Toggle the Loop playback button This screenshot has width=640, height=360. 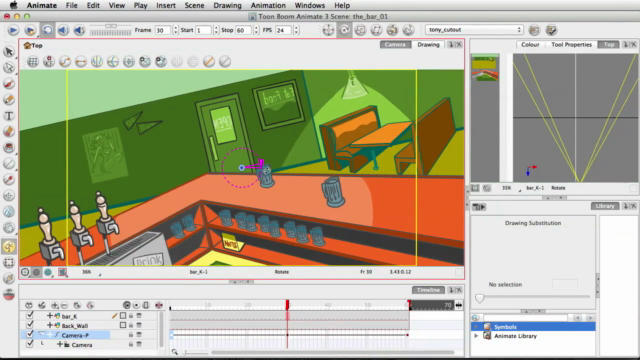[47, 30]
